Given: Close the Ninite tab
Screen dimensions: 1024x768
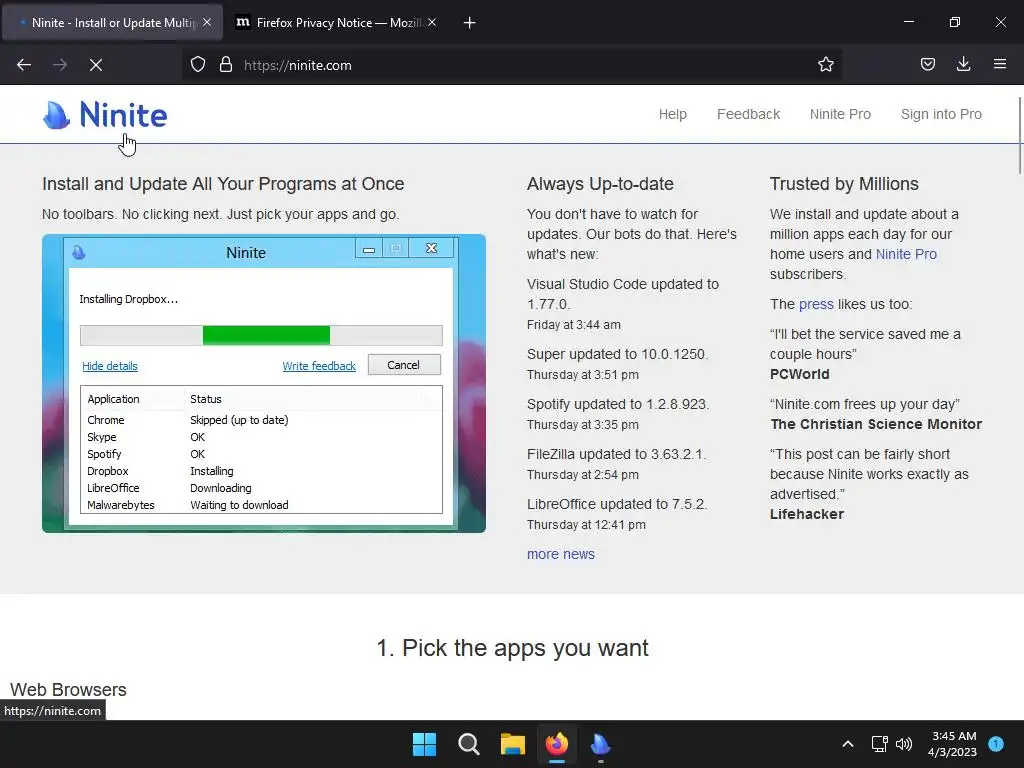Looking at the screenshot, I should (x=206, y=22).
